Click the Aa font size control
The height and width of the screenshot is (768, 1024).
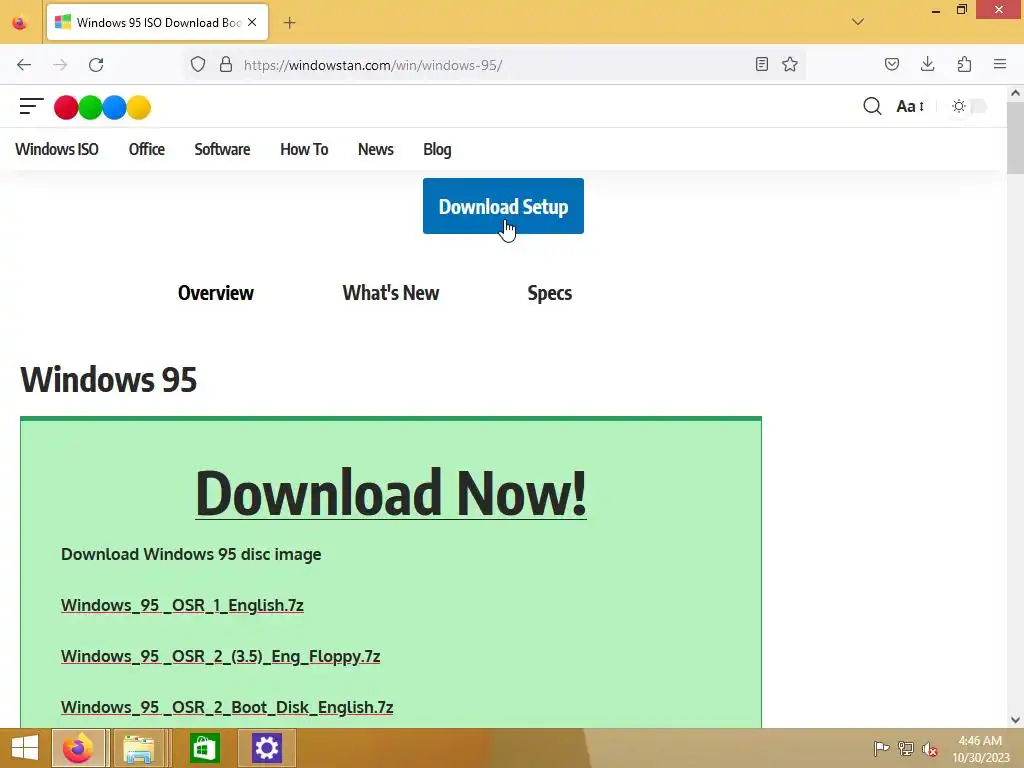click(x=910, y=106)
